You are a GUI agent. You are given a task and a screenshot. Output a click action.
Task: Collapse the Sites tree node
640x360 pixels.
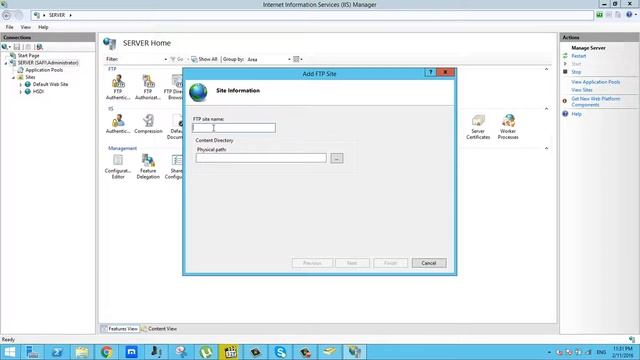[13, 78]
